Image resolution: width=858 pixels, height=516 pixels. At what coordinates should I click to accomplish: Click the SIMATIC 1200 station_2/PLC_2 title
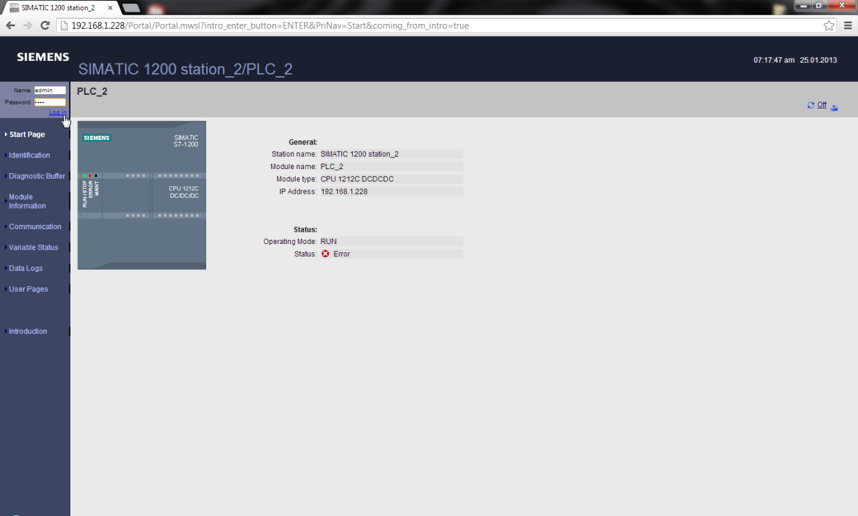185,69
